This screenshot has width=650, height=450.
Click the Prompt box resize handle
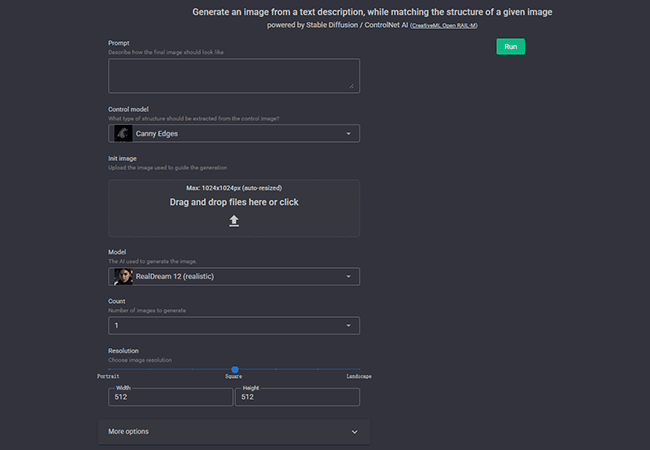[351, 86]
